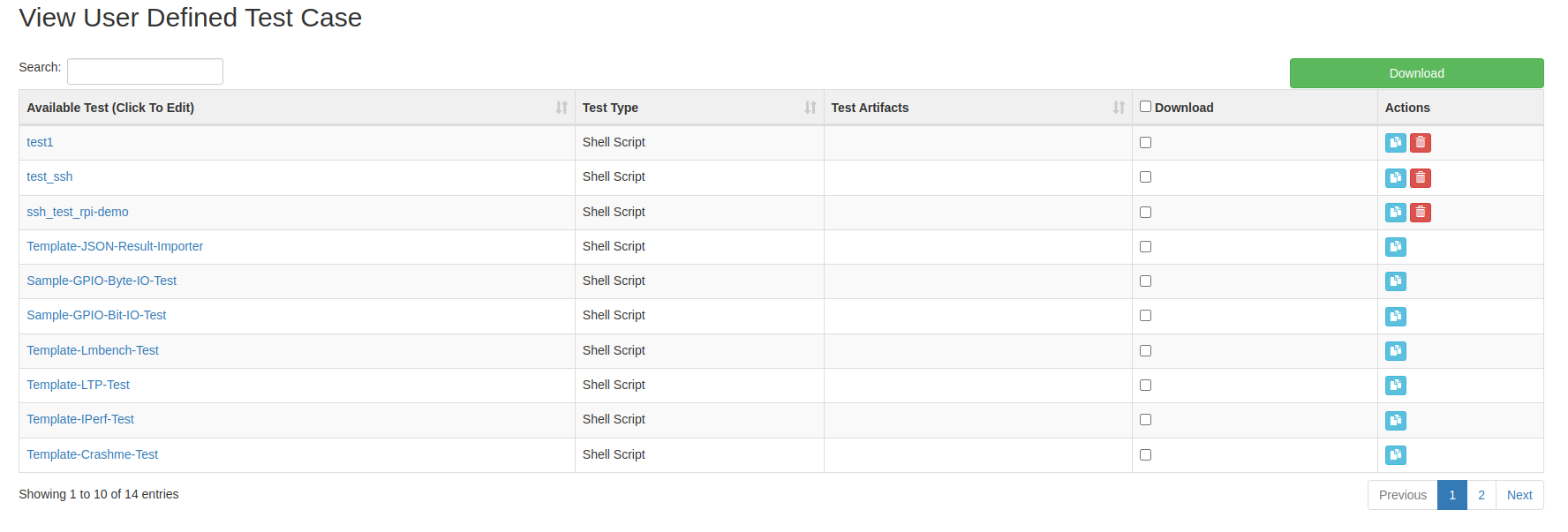This screenshot has width=1568, height=532.
Task: Copy the test1 test case
Action: coord(1395,143)
